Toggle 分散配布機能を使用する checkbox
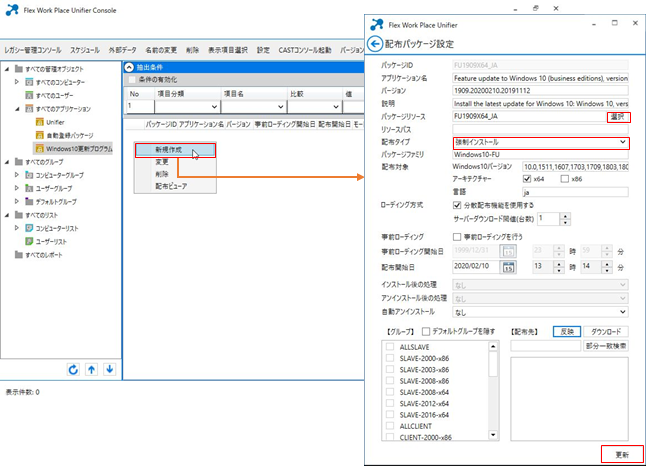646x466 pixels. [x=456, y=205]
